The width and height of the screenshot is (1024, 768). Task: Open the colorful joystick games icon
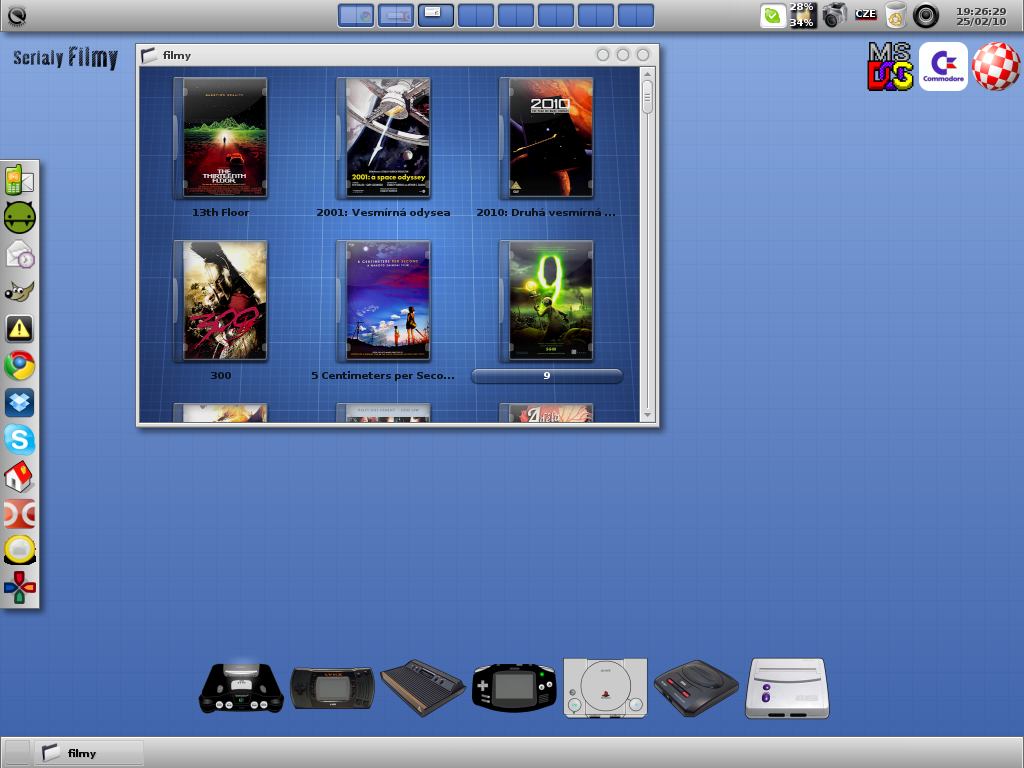pyautogui.click(x=20, y=587)
